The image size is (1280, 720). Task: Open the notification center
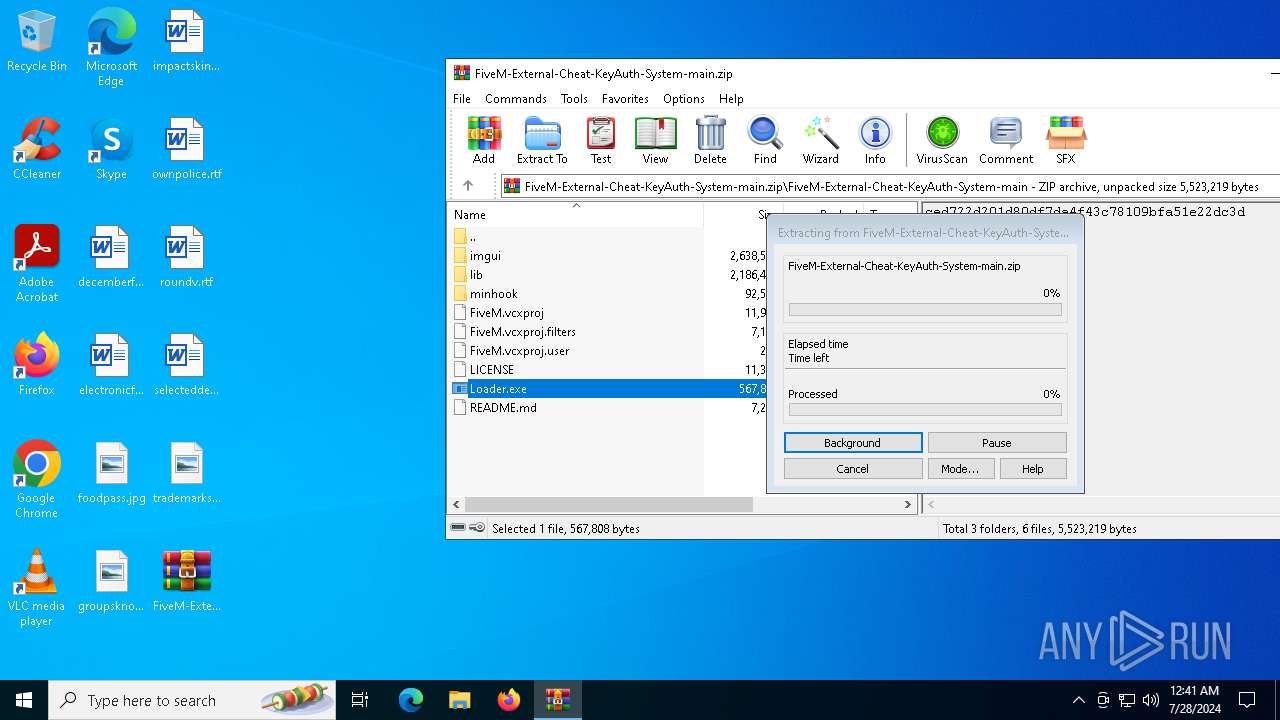(x=1247, y=700)
